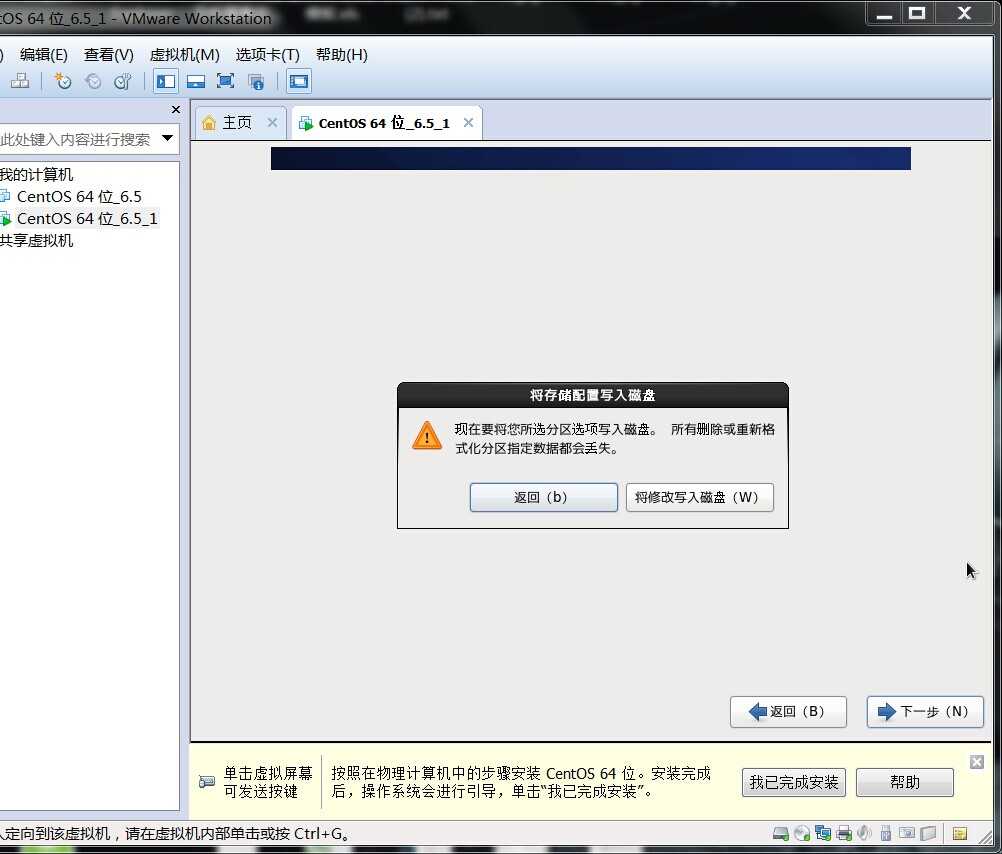This screenshot has height=854, width=1002.
Task: Open the 编辑(E) menu
Action: (x=43, y=55)
